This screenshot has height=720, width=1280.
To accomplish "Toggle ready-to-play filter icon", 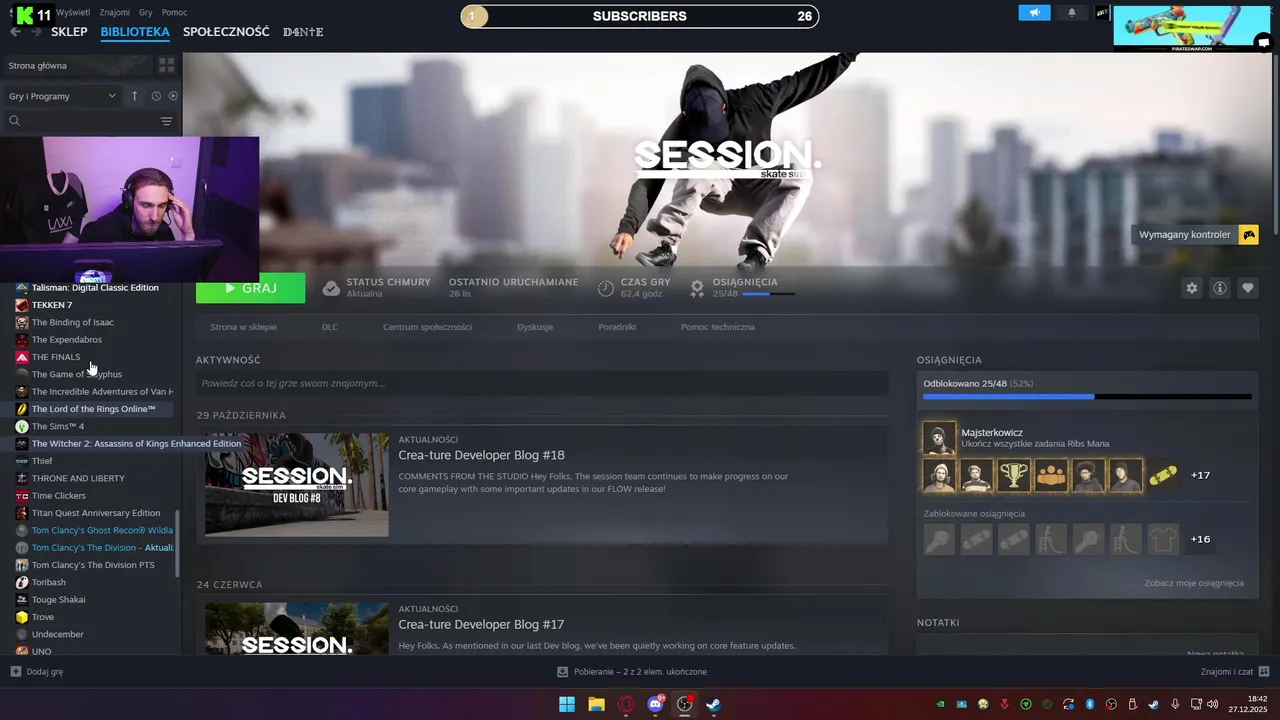I will (173, 96).
